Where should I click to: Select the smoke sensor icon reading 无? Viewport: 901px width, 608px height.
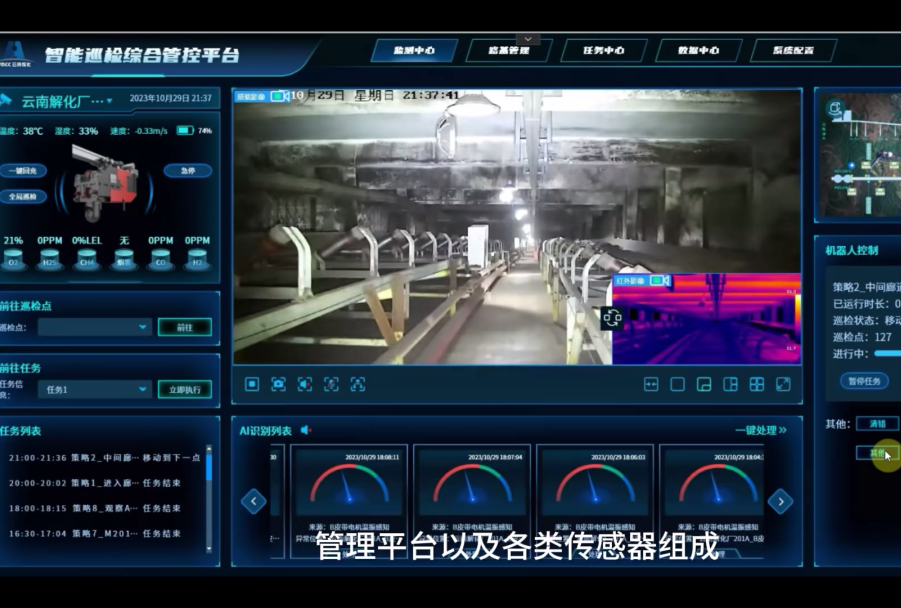(124, 260)
